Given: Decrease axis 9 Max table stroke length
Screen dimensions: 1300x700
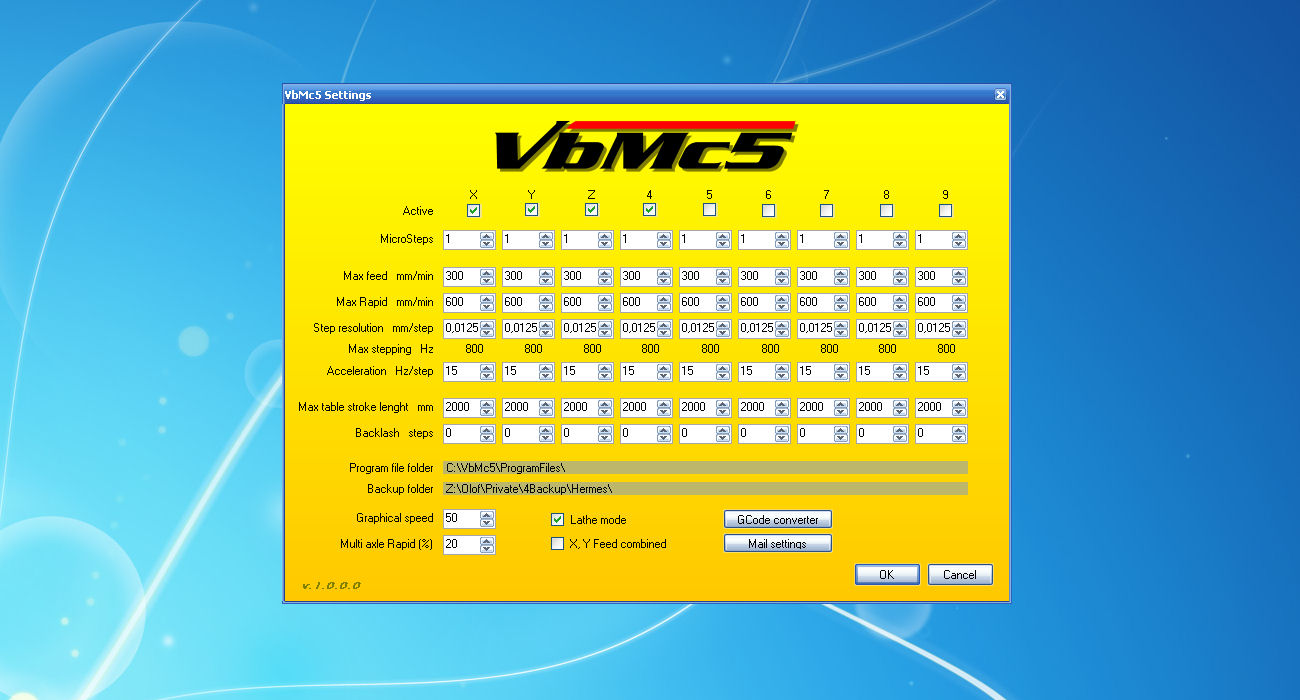Looking at the screenshot, I should (x=959, y=411).
